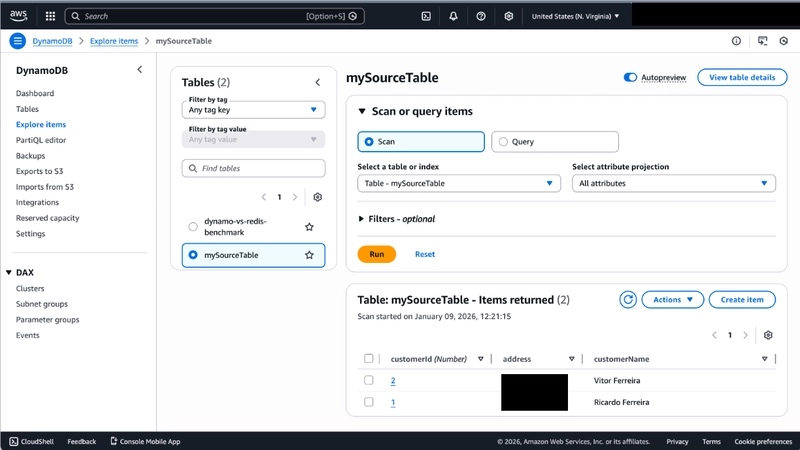800x450 pixels.
Task: Open the Filter by tag dropdown
Action: [x=254, y=110]
